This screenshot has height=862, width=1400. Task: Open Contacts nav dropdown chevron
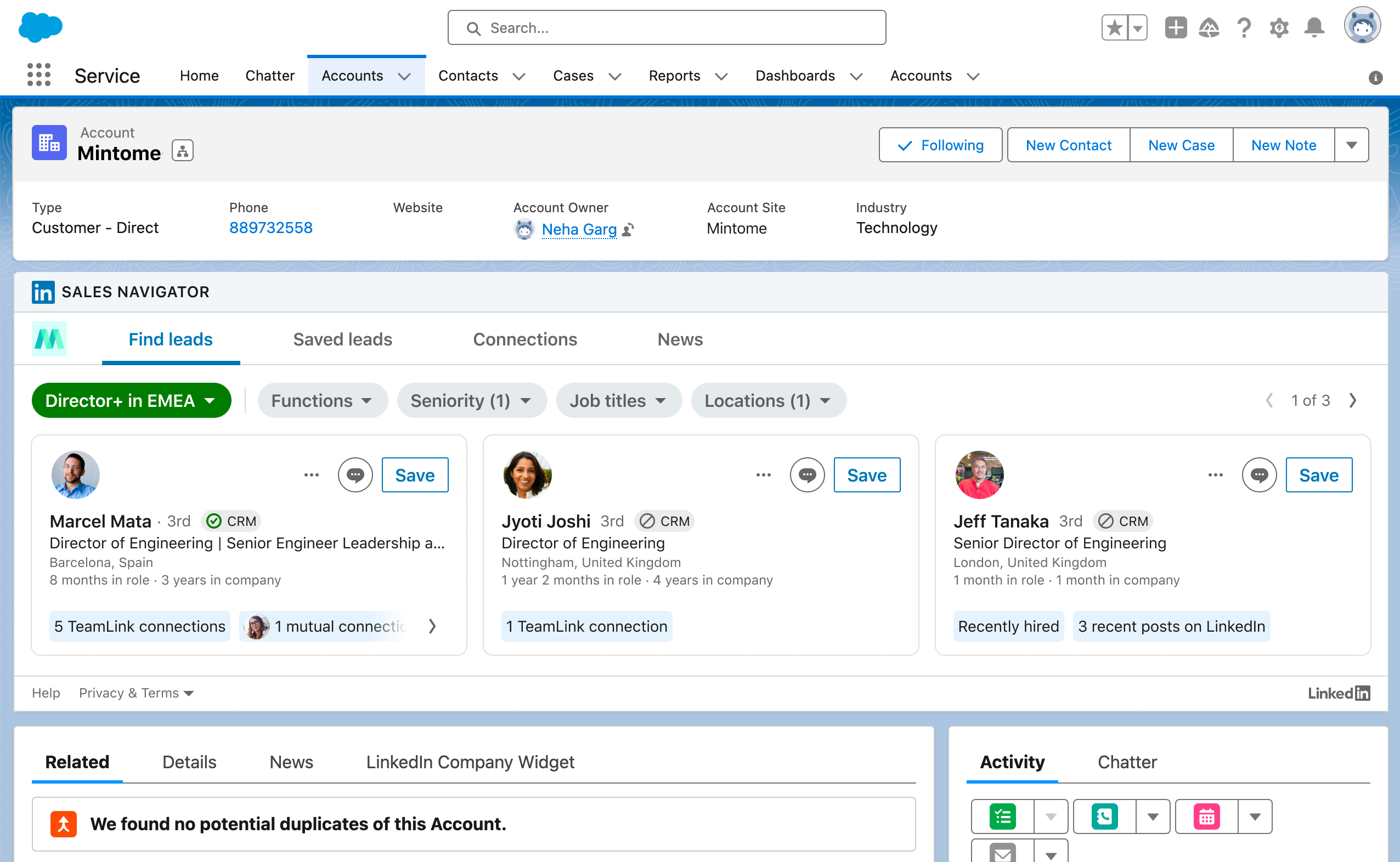pos(519,76)
